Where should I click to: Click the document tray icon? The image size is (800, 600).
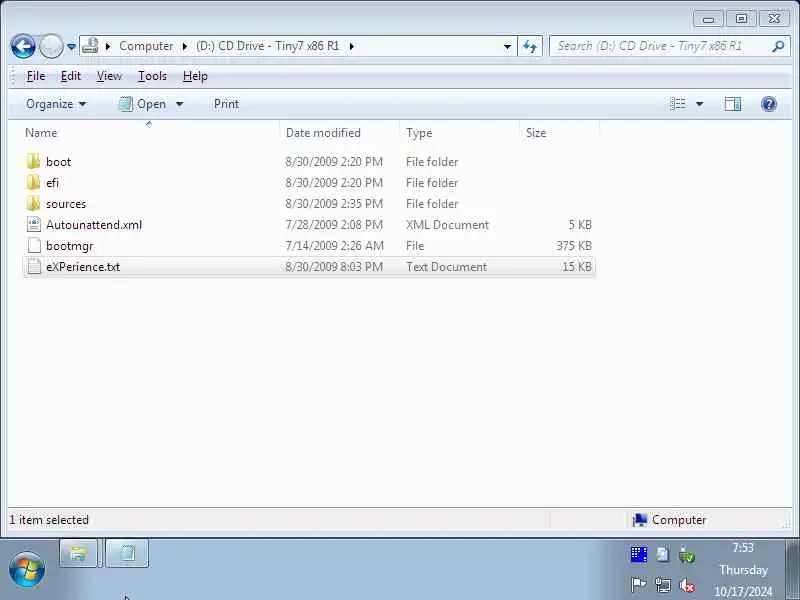(663, 554)
